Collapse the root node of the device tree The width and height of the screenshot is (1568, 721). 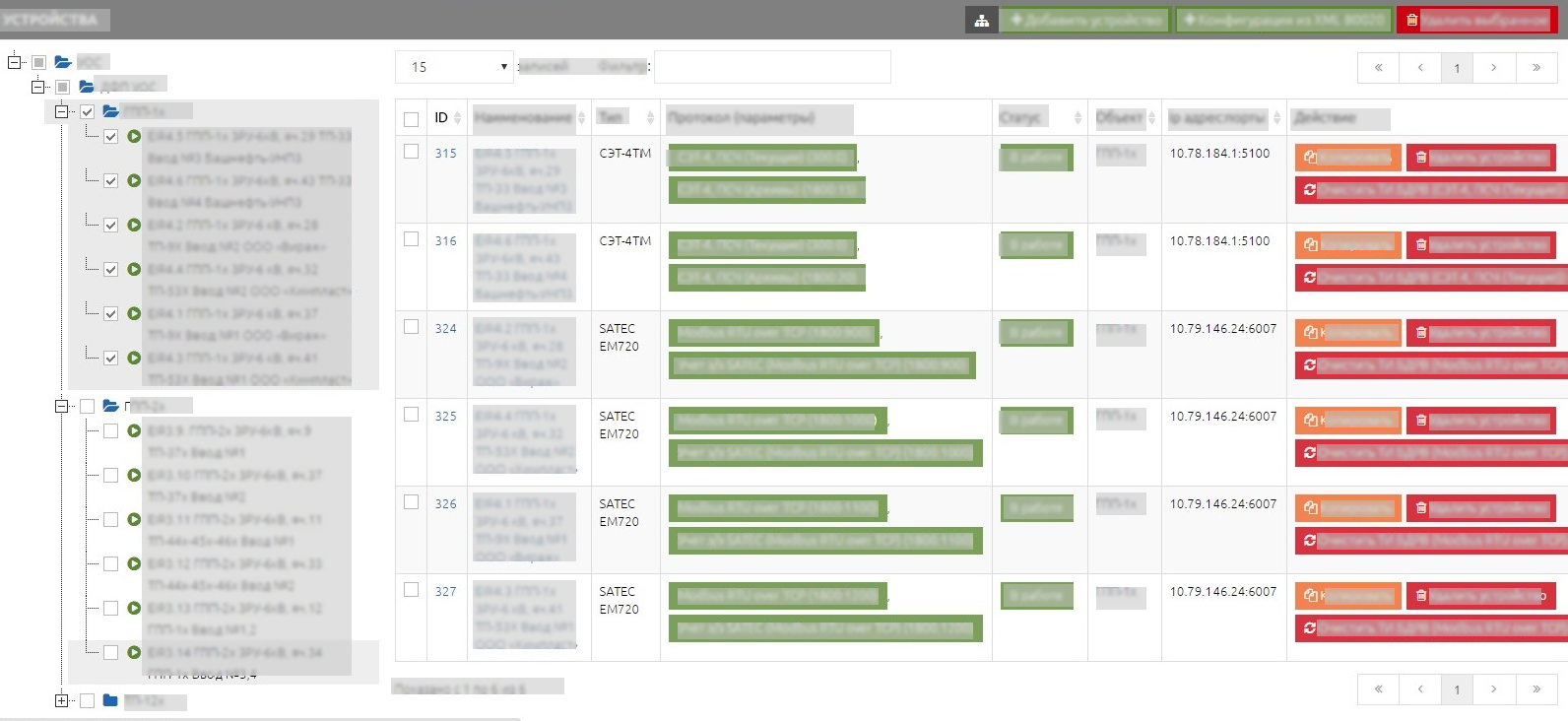coord(15,62)
